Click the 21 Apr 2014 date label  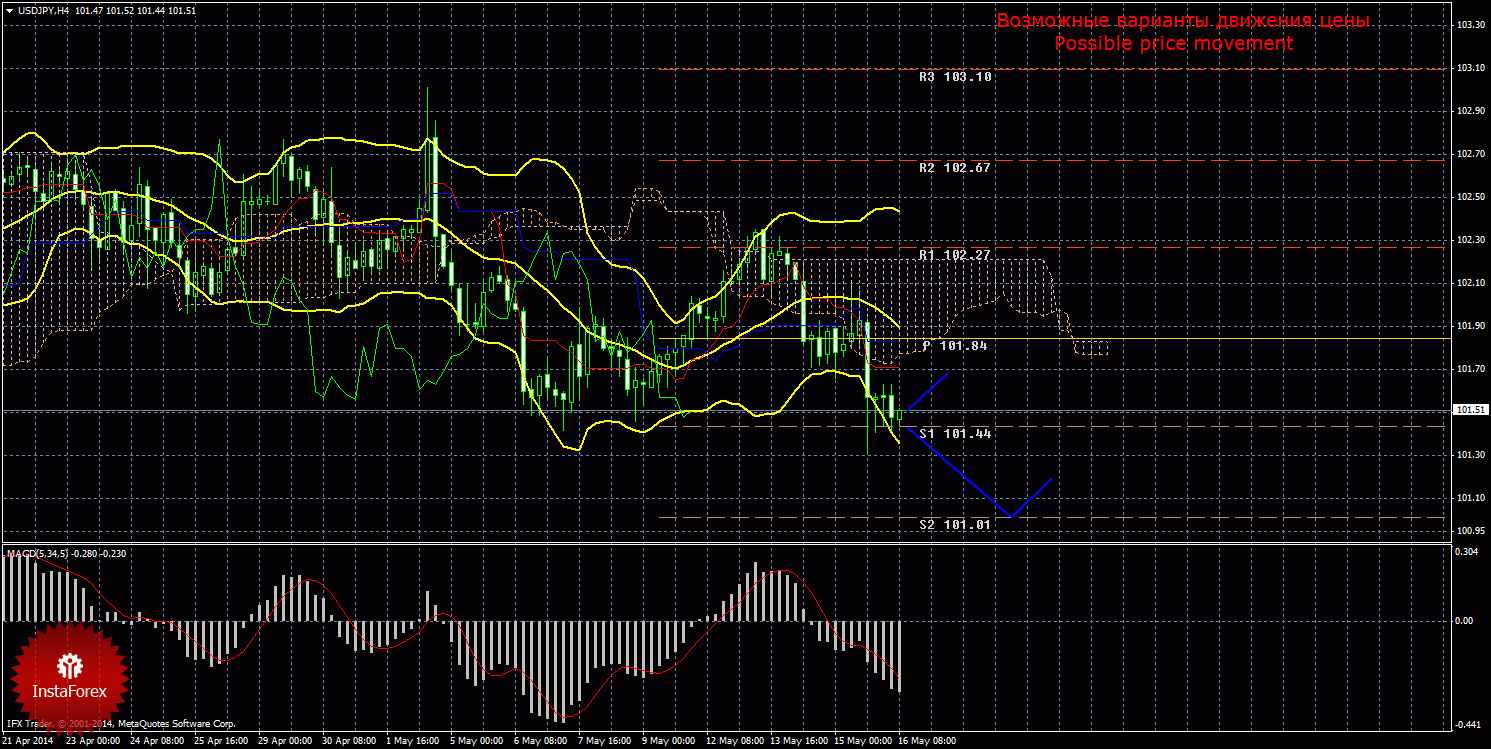[27, 741]
